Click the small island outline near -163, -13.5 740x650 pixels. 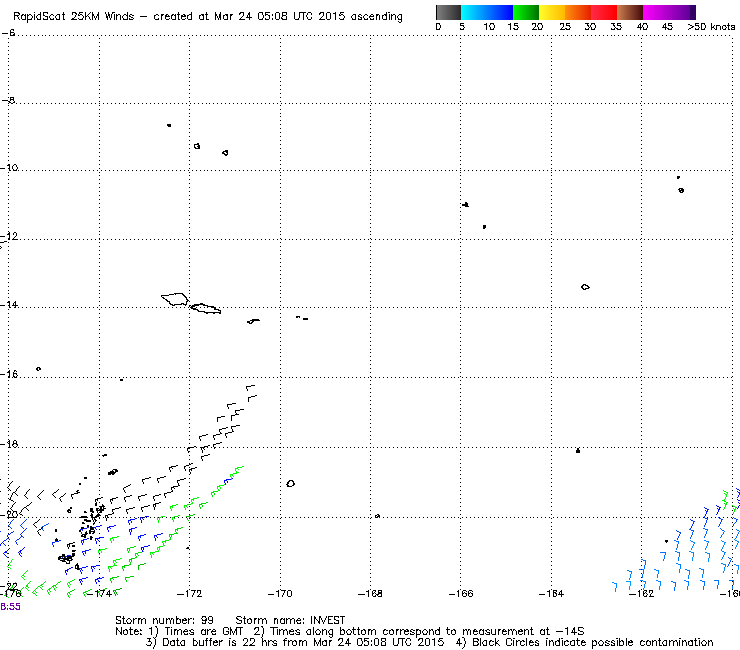click(585, 287)
